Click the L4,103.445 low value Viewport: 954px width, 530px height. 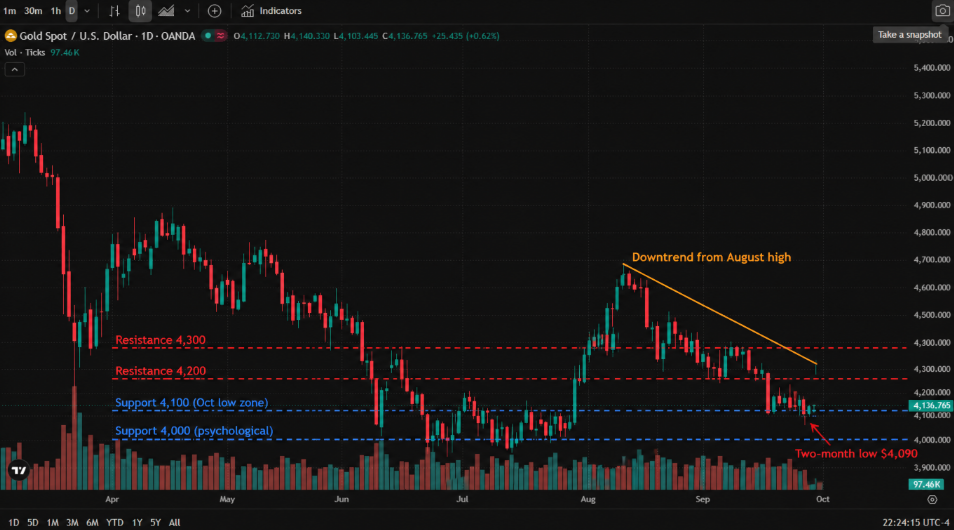[x=356, y=36]
